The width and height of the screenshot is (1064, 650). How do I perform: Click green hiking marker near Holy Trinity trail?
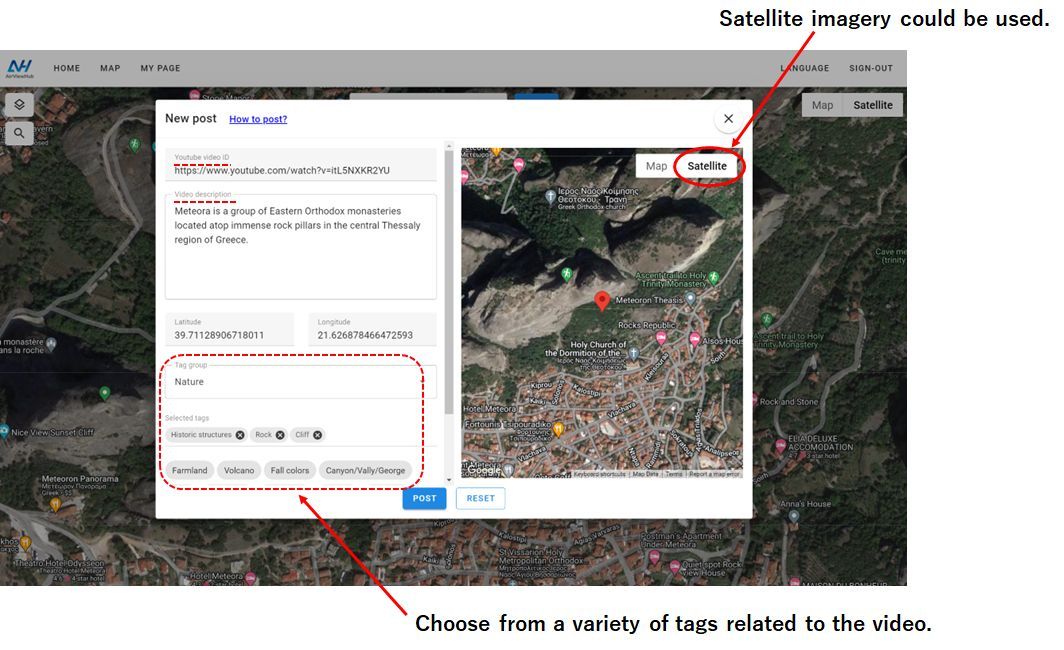(x=713, y=277)
